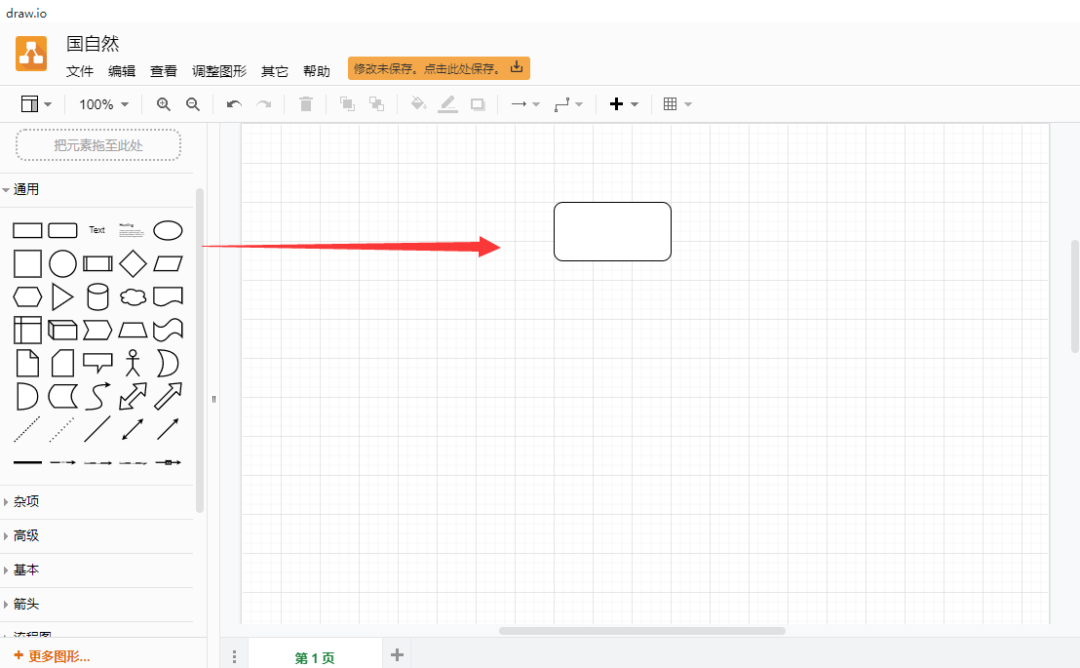Open the 编辑 menu
1080x668 pixels.
[x=122, y=71]
